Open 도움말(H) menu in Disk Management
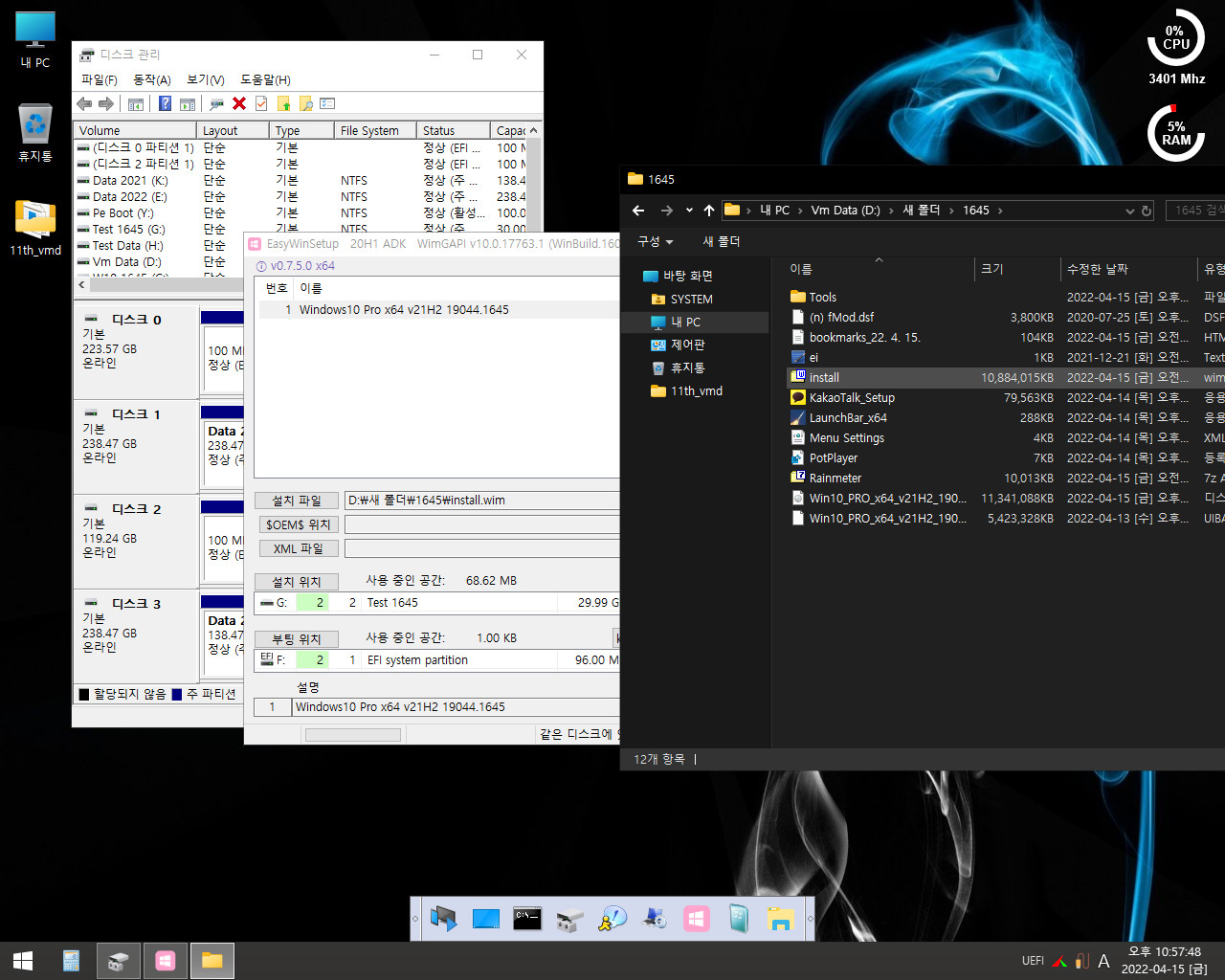 [x=265, y=79]
